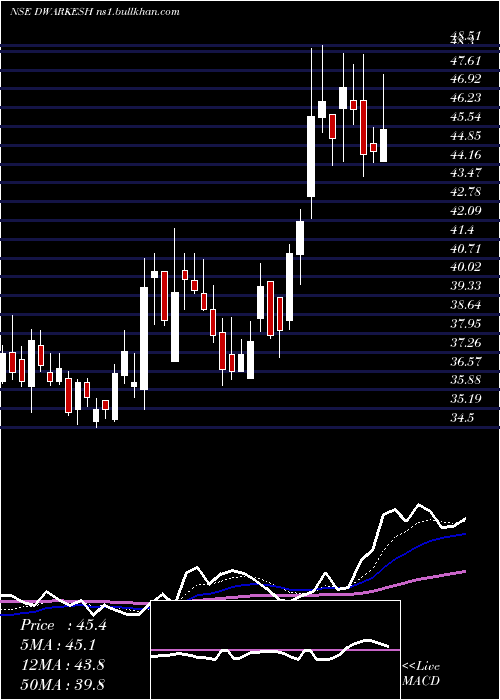The width and height of the screenshot is (500, 700).
Task: Select the 42.09 price label
Action: [x=466, y=211]
